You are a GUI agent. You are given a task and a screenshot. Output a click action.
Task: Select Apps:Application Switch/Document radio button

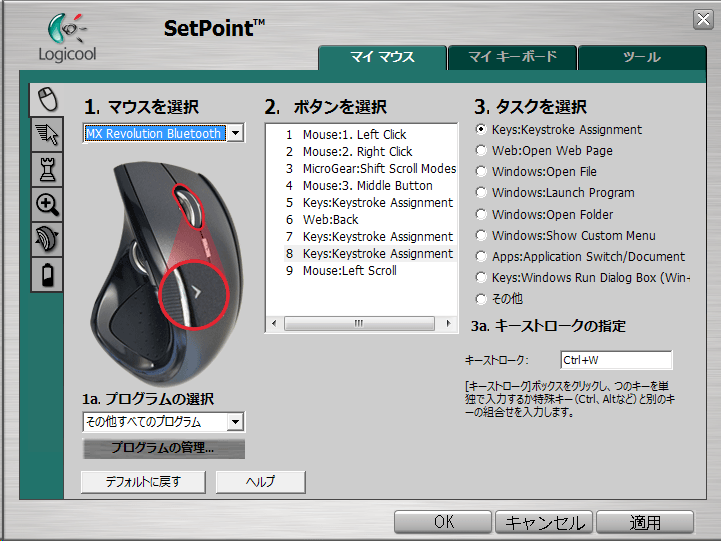(x=481, y=256)
